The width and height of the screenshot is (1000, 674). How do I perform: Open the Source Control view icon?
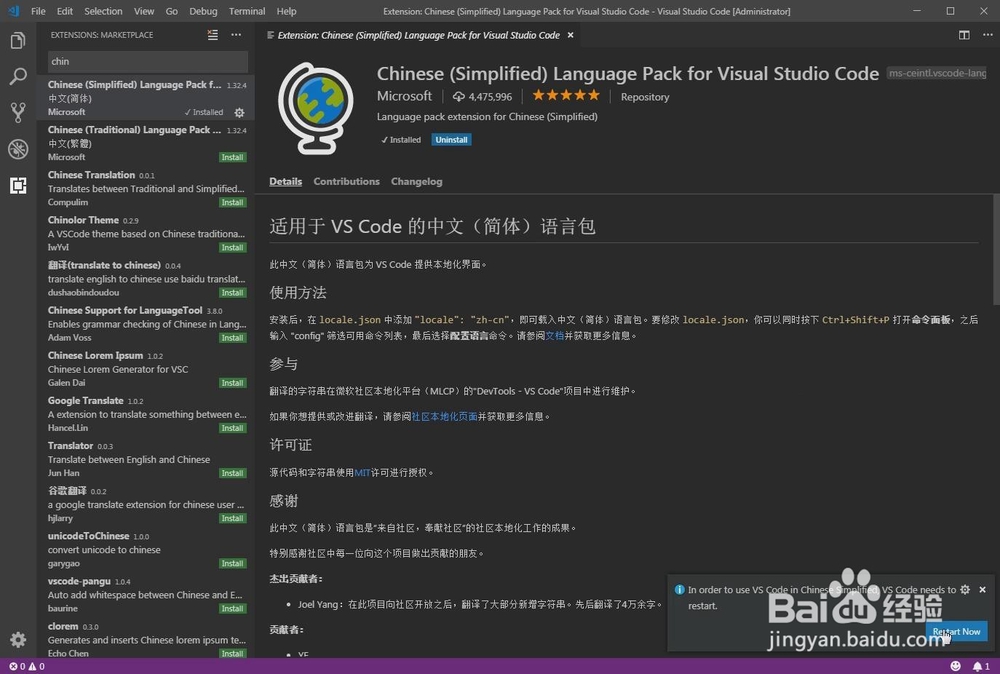point(18,113)
